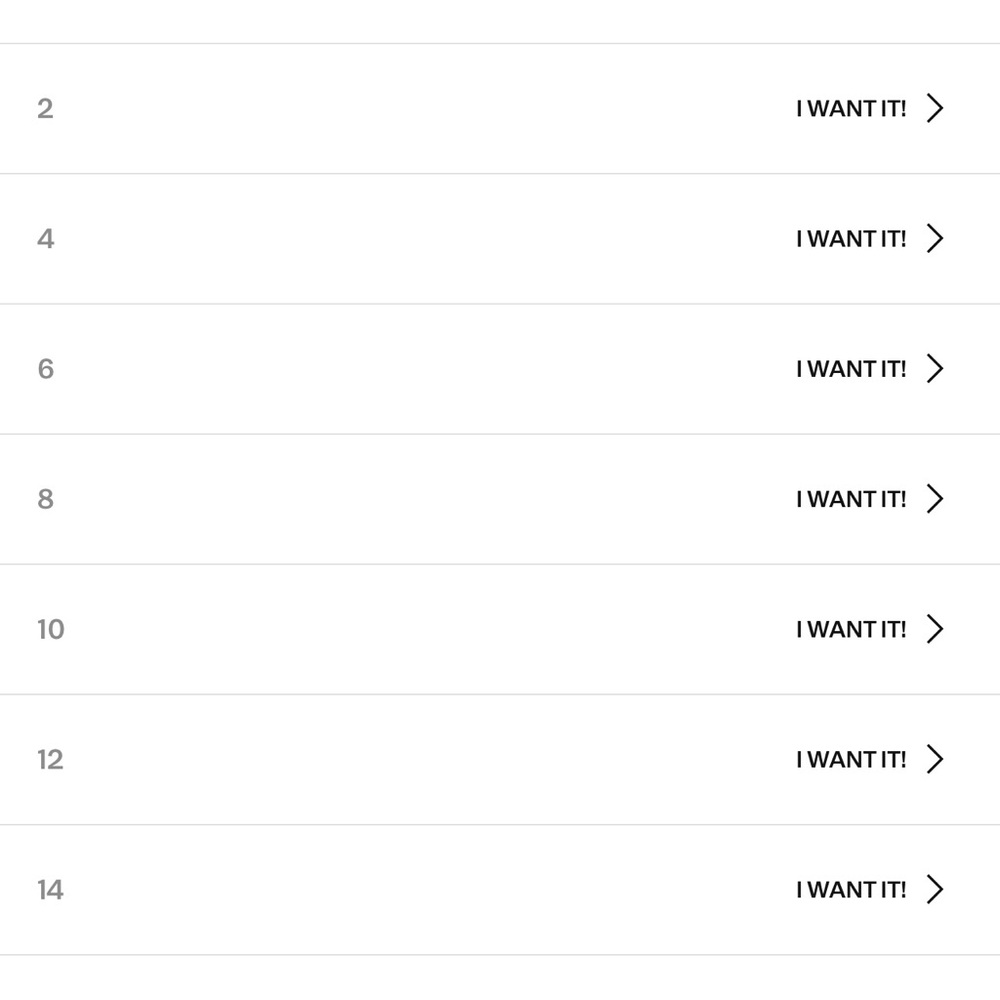1000x1000 pixels.
Task: Choose "I WANT IT!" for size 12
Action: [x=851, y=759]
